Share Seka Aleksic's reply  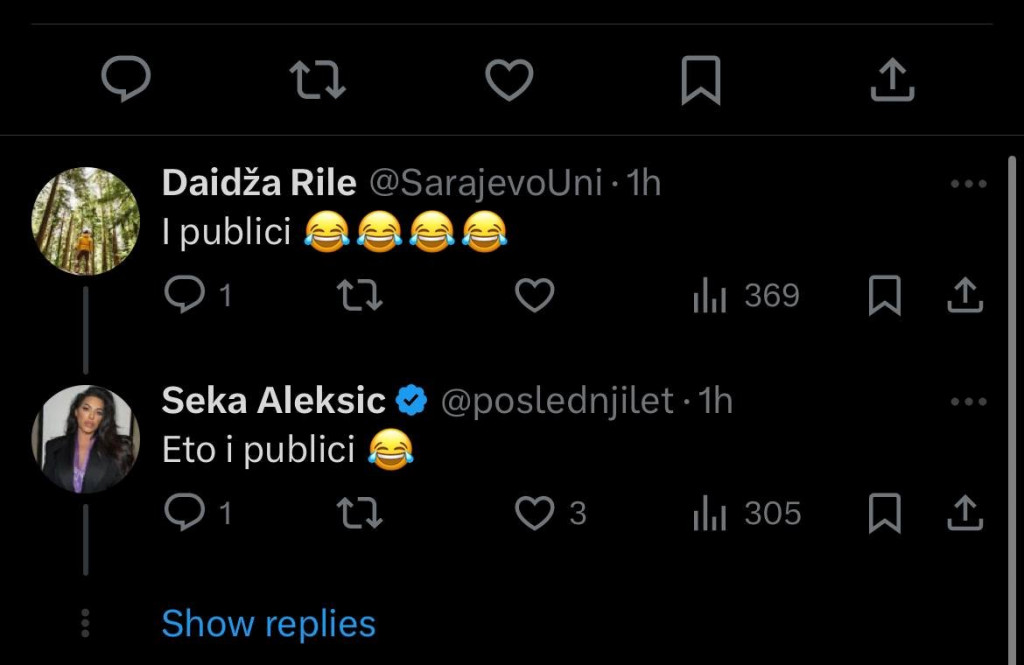tap(966, 512)
